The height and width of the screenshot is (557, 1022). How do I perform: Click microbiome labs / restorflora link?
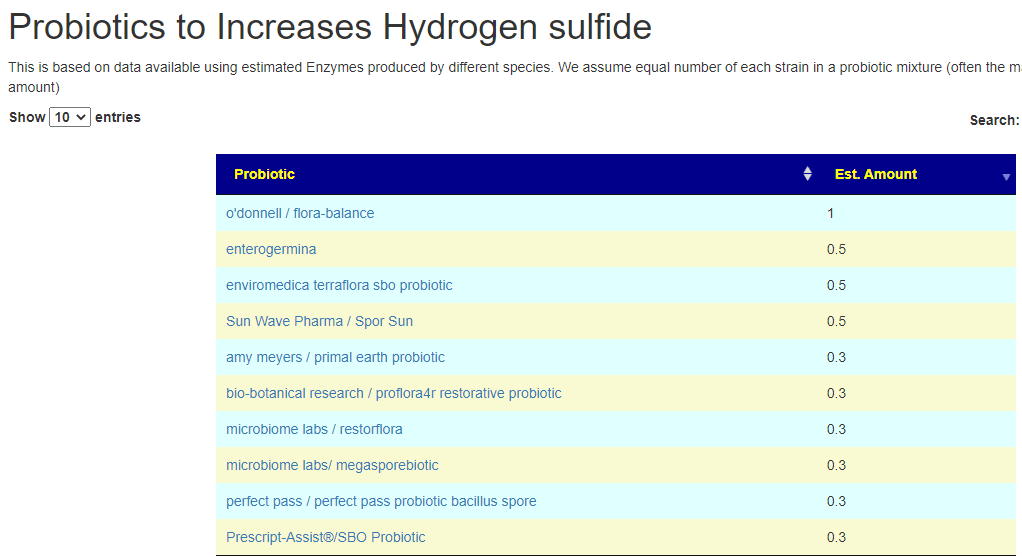[314, 429]
